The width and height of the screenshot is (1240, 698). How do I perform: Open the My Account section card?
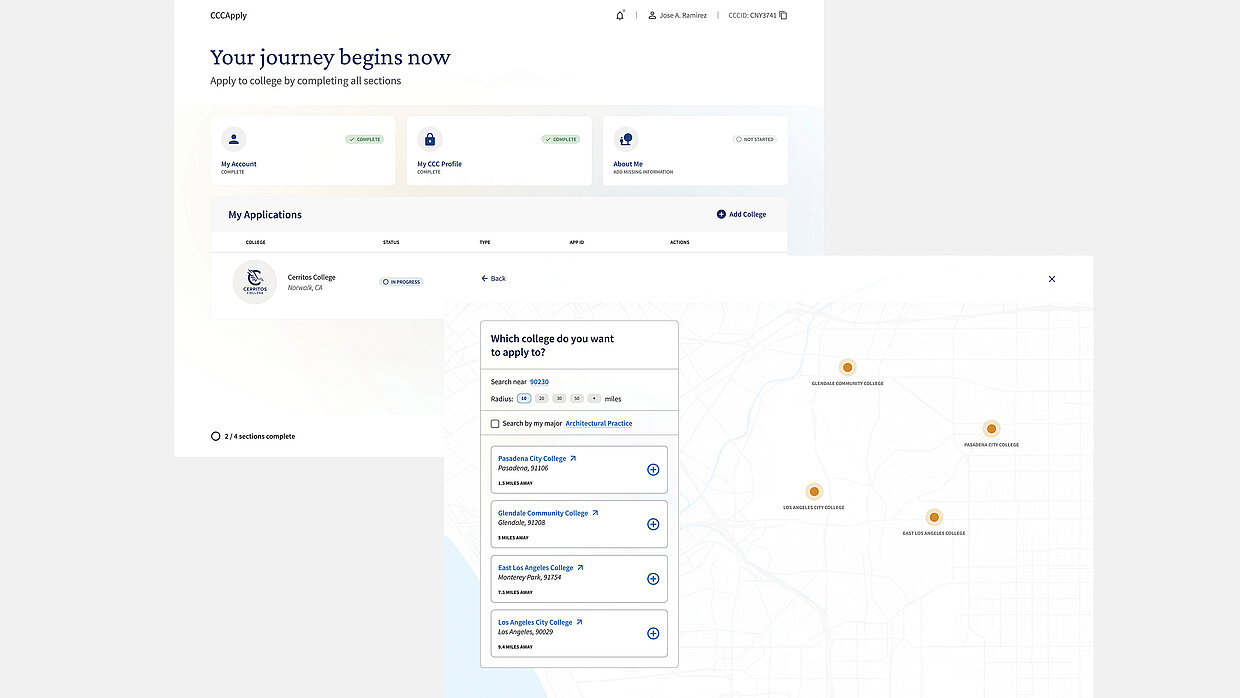click(x=302, y=151)
